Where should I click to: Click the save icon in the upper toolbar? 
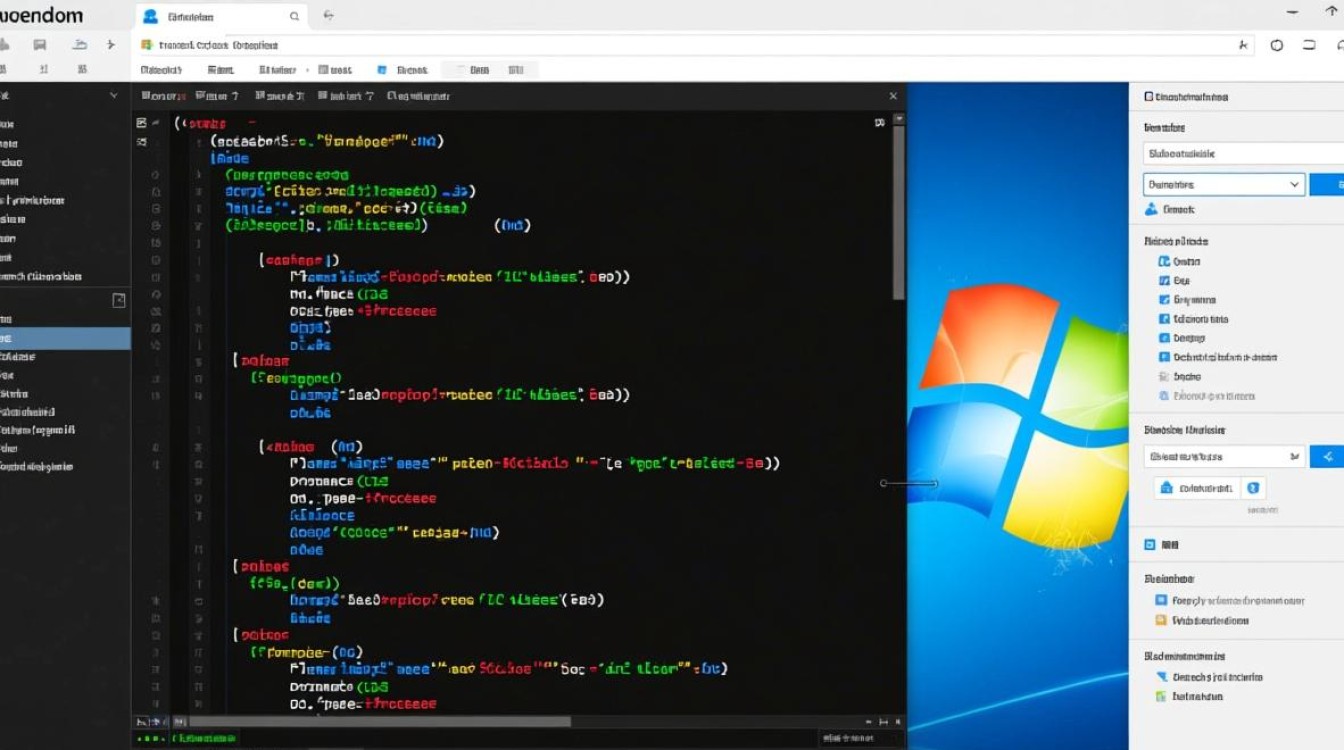[x=40, y=44]
